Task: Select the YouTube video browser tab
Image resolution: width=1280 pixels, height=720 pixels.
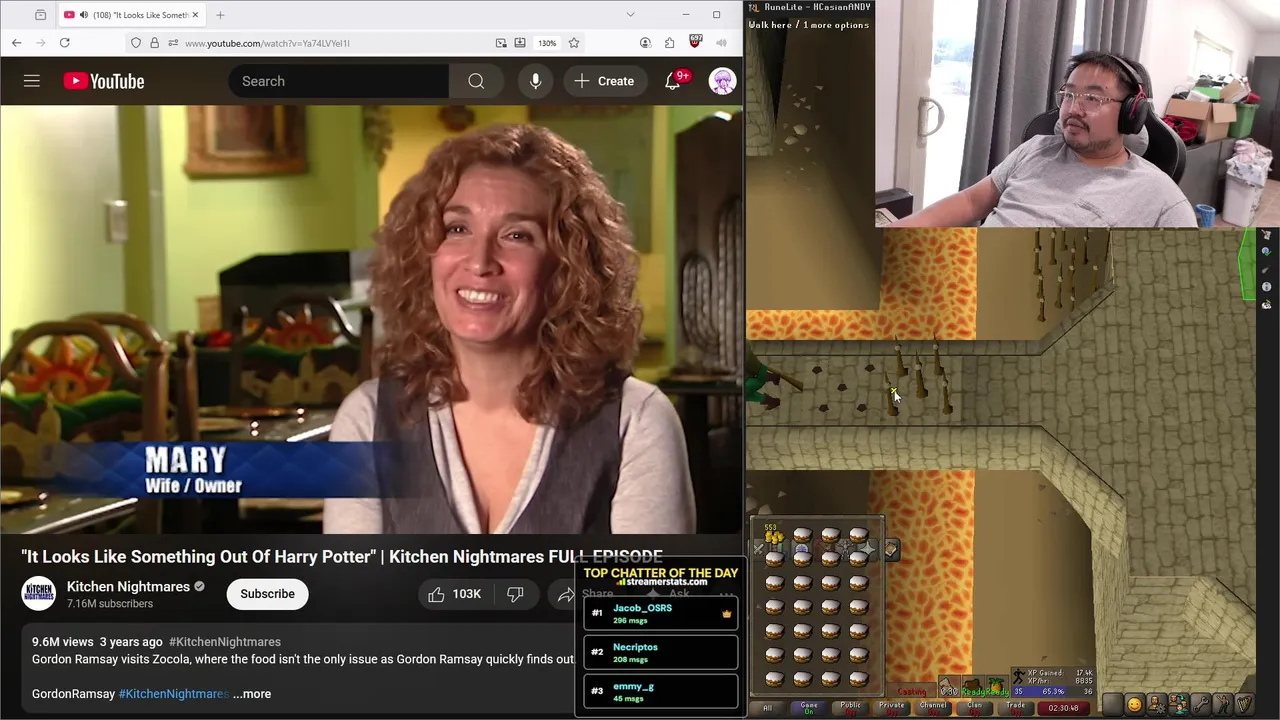Action: [131, 15]
